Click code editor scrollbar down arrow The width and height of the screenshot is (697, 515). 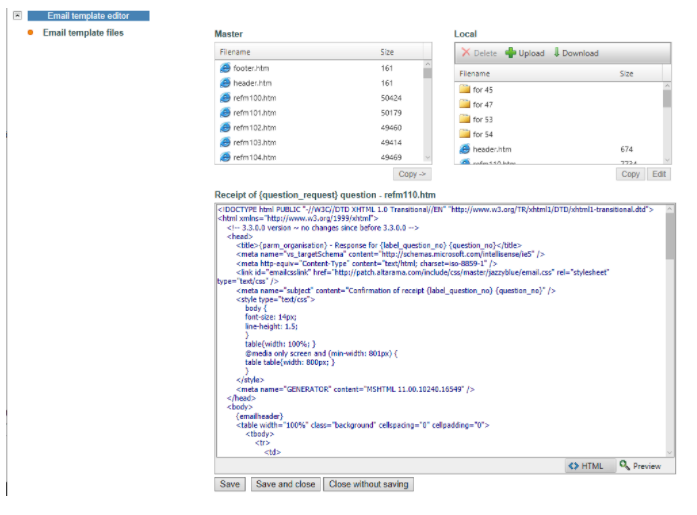tap(670, 453)
